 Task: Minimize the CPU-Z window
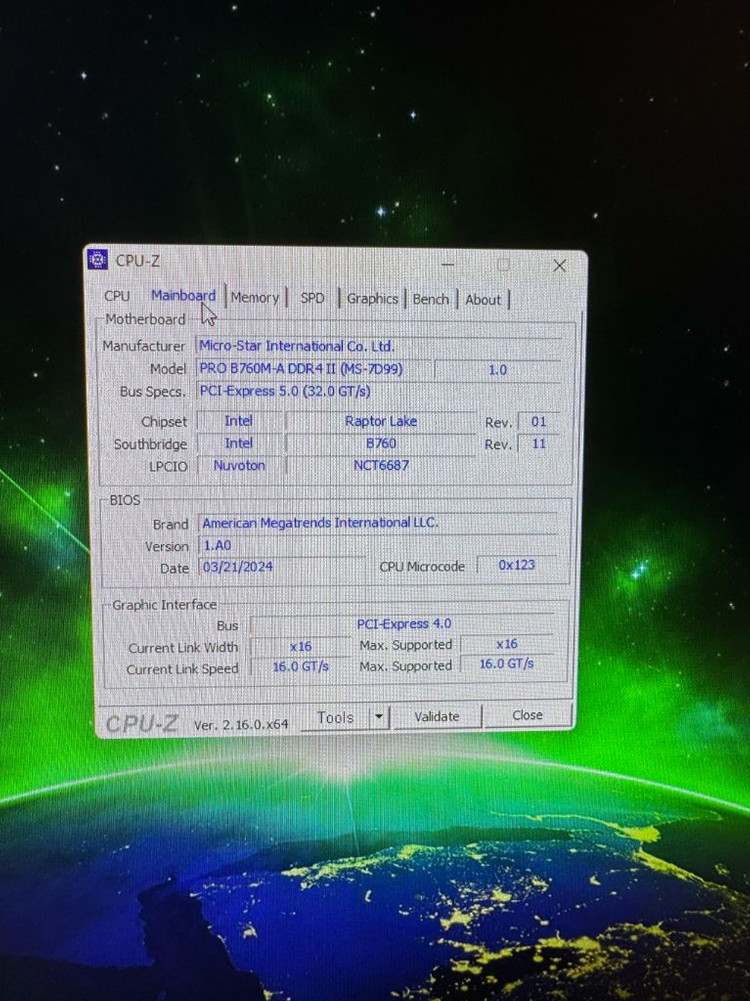tap(448, 264)
